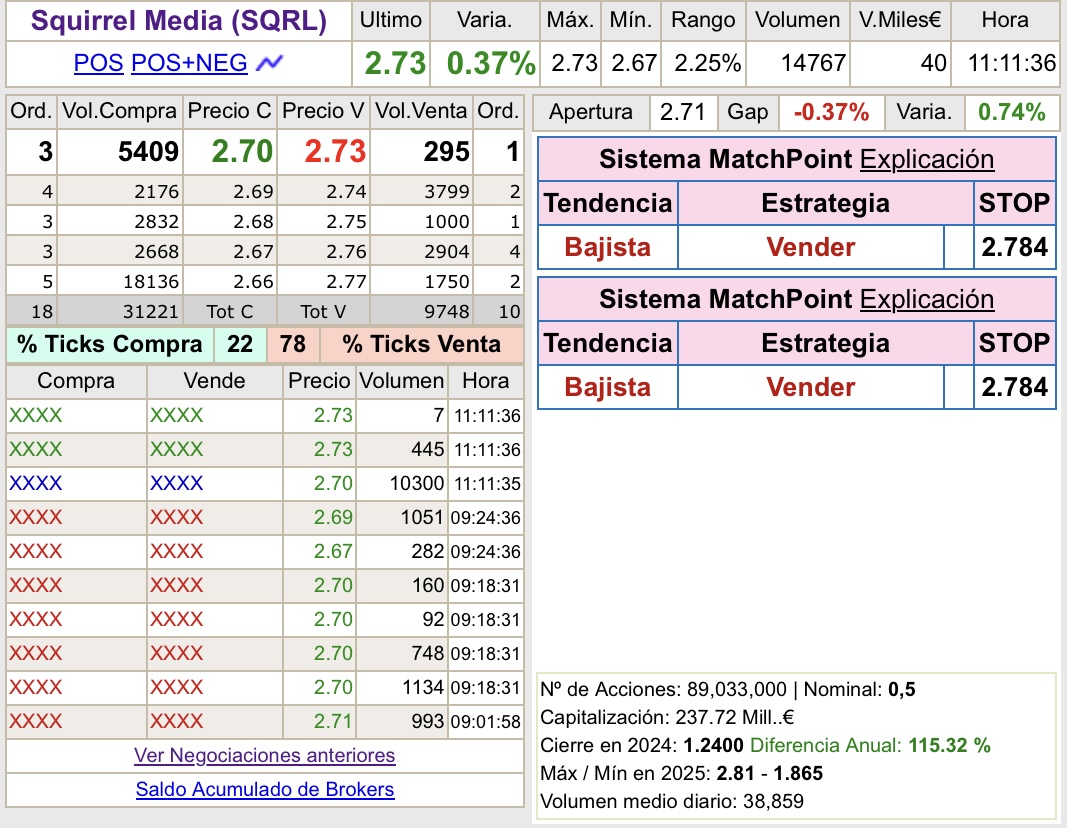Image resolution: width=1067 pixels, height=828 pixels.
Task: Open the first MatchPoint Explicación link
Action: [926, 159]
